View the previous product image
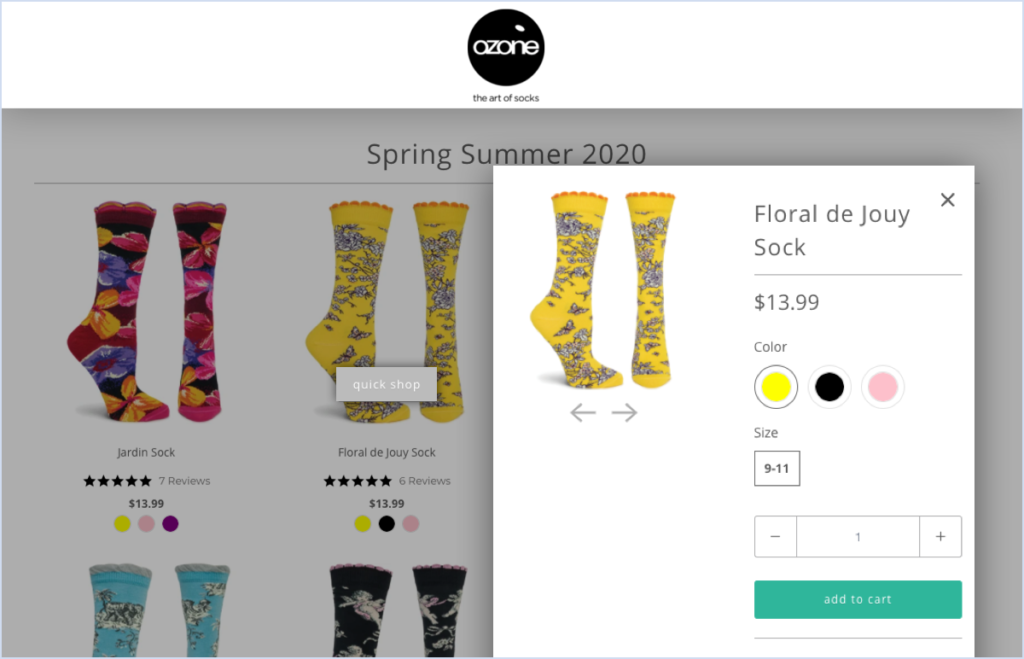This screenshot has width=1024, height=659. [x=583, y=411]
